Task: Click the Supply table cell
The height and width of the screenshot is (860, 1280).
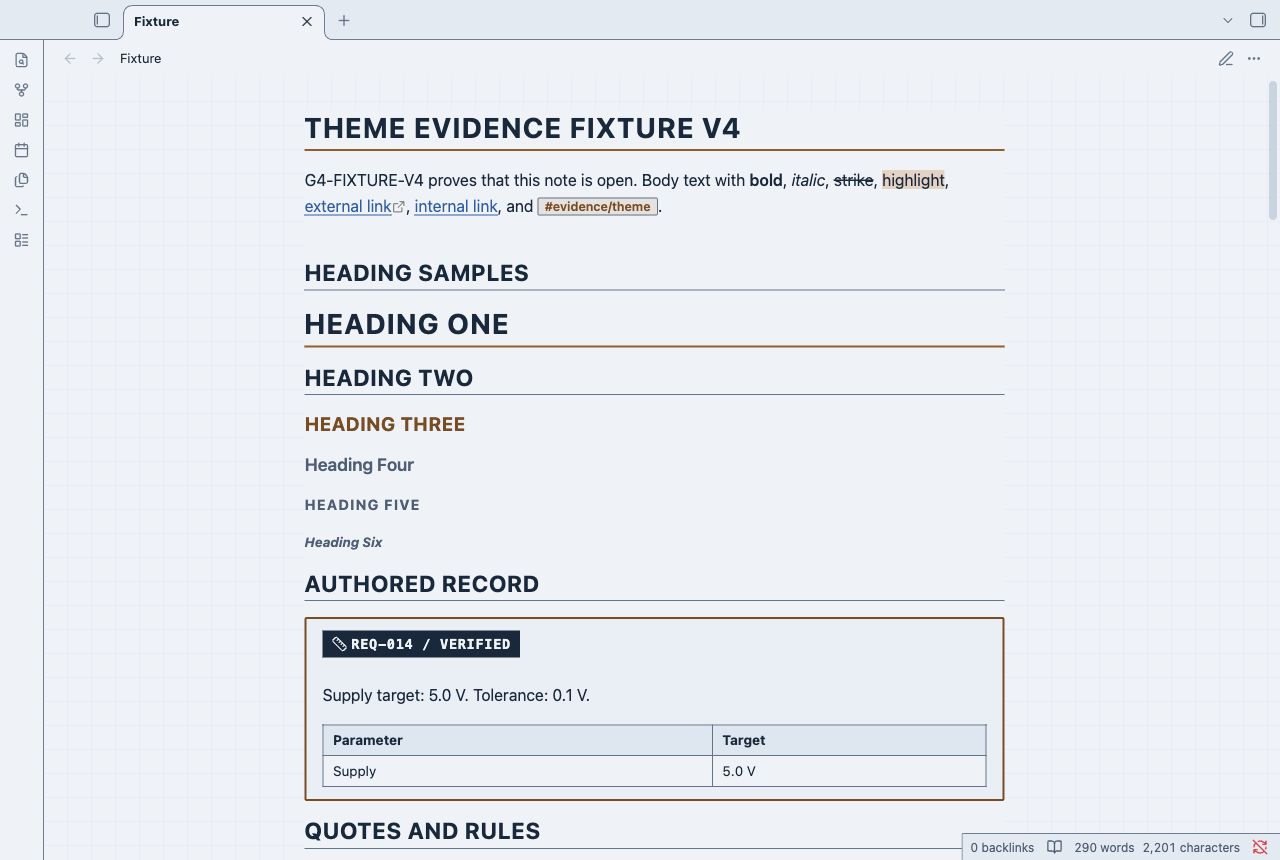Action: [x=517, y=771]
